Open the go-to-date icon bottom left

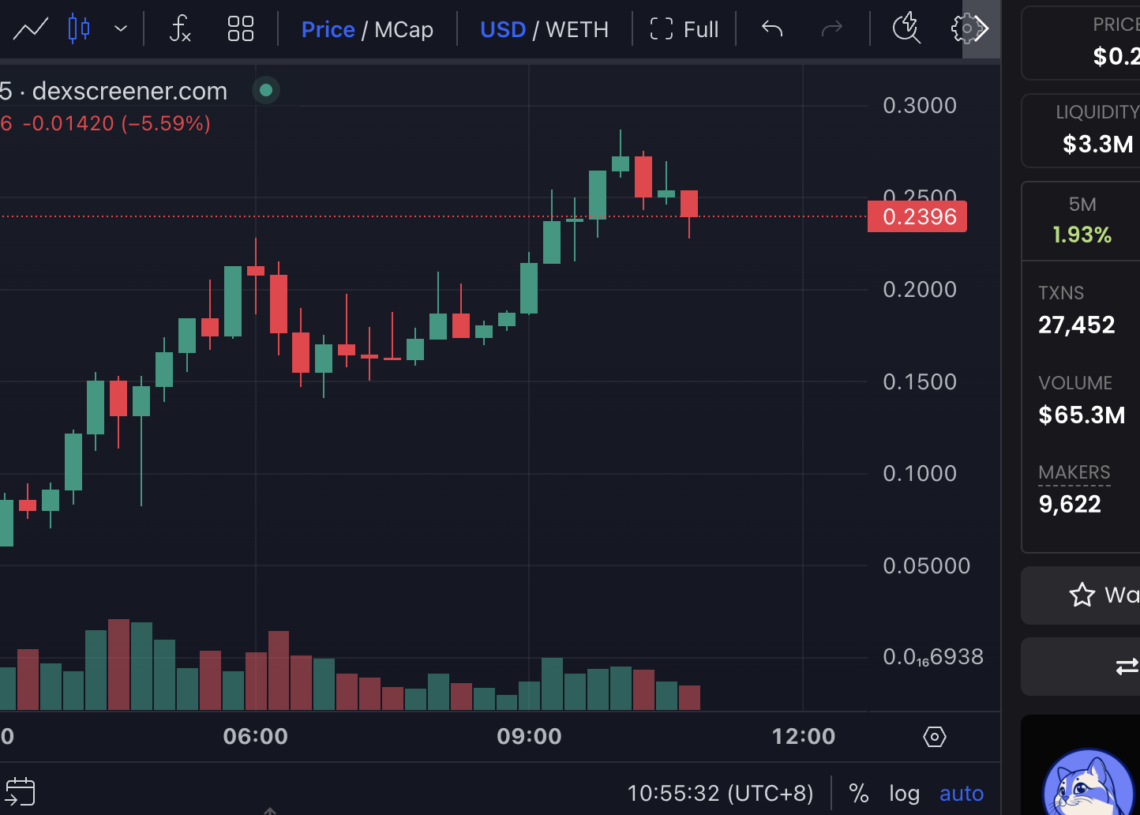pyautogui.click(x=22, y=792)
